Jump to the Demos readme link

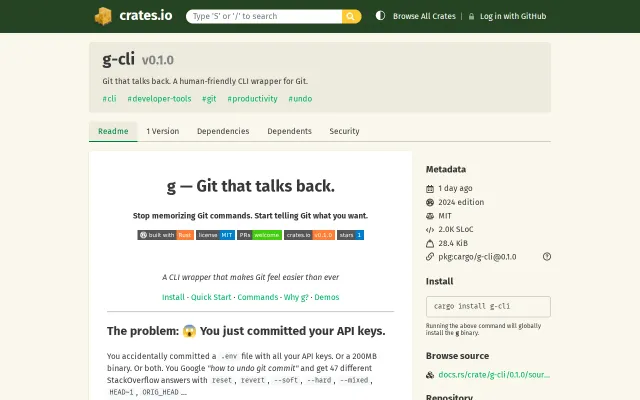tap(327, 297)
